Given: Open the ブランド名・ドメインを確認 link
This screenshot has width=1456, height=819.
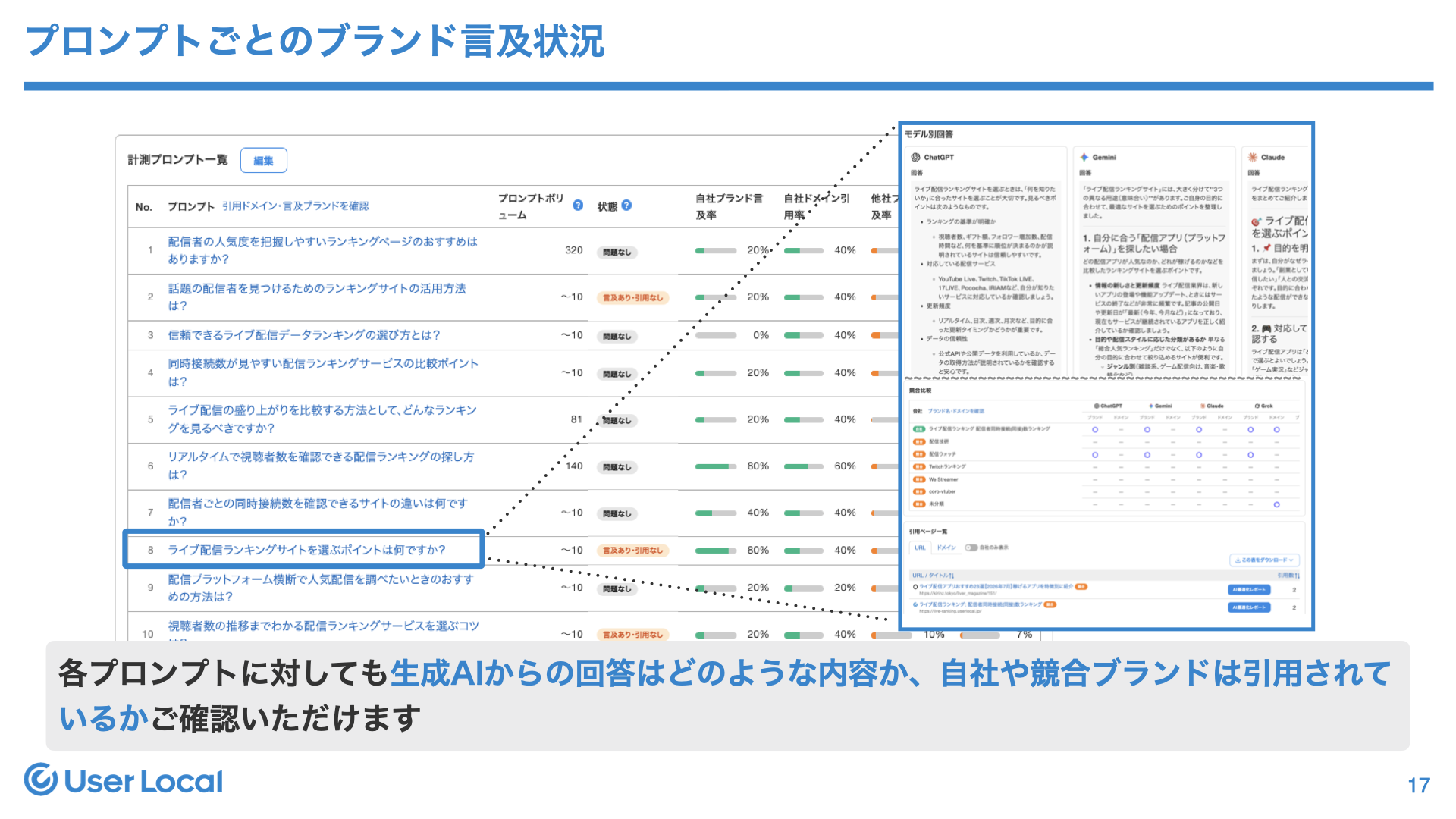Looking at the screenshot, I should 956,411.
